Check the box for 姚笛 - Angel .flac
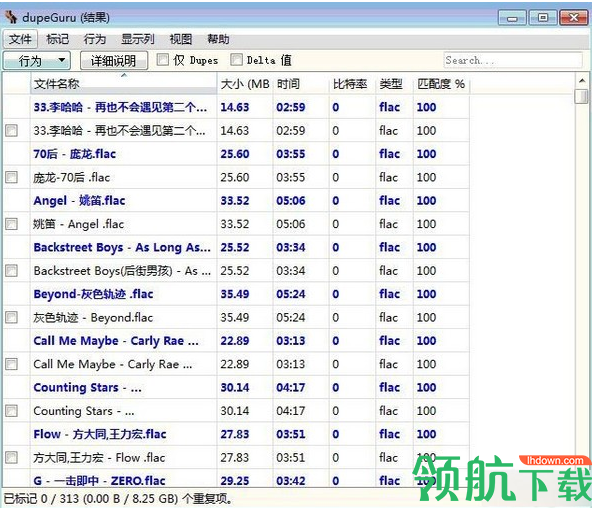The height and width of the screenshot is (508, 592). [12, 224]
